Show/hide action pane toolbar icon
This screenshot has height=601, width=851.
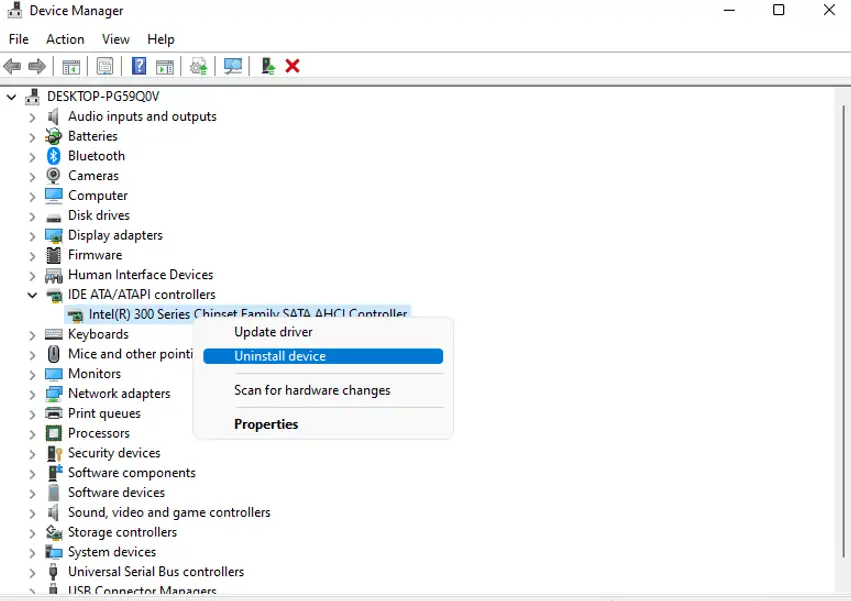(165, 67)
